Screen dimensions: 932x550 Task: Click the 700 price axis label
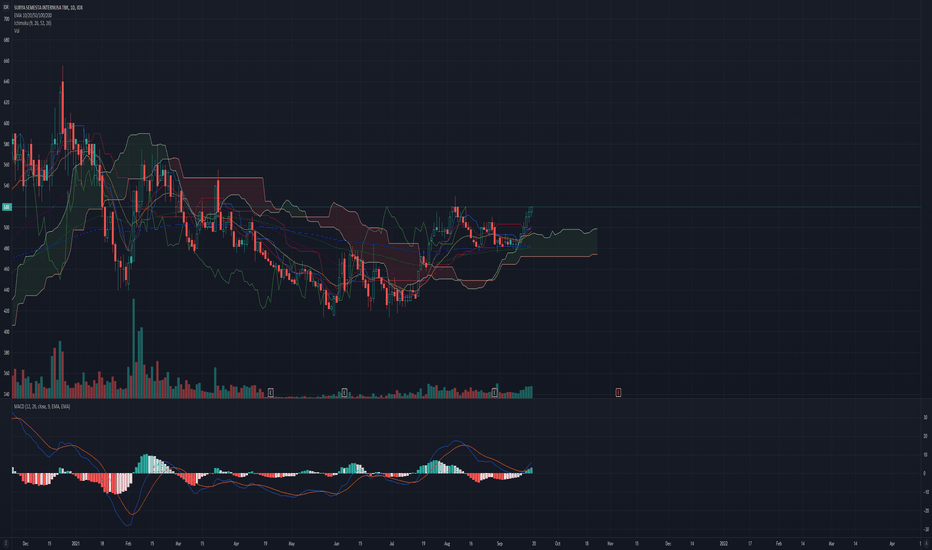tap(6, 19)
